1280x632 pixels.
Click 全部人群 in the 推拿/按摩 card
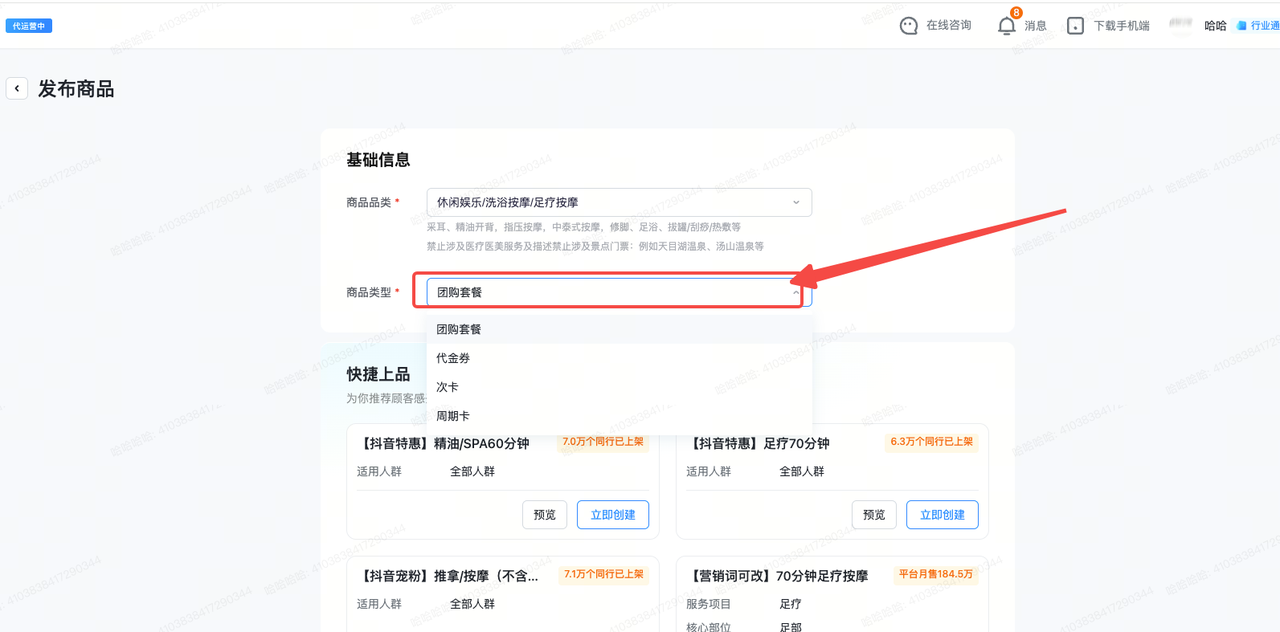[x=472, y=604]
